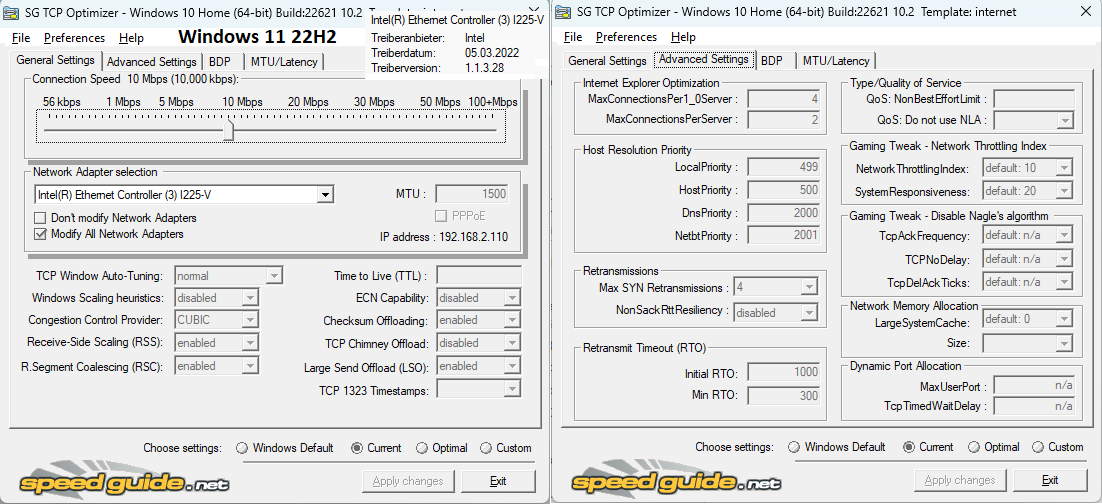This screenshot has height=504, width=1102.
Task: Switch to MTU/Latency tab in left window
Action: pos(284,62)
